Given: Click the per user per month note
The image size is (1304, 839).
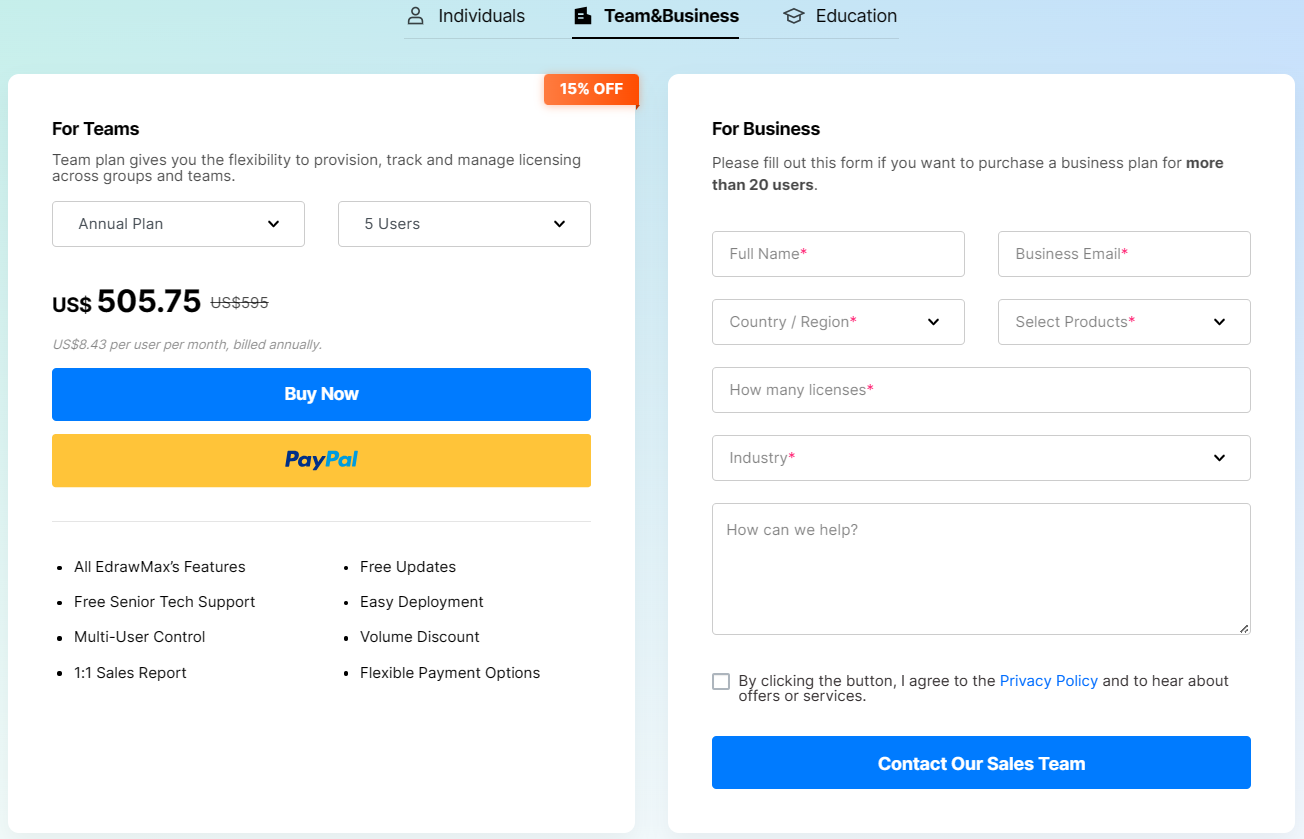Looking at the screenshot, I should click(x=187, y=344).
